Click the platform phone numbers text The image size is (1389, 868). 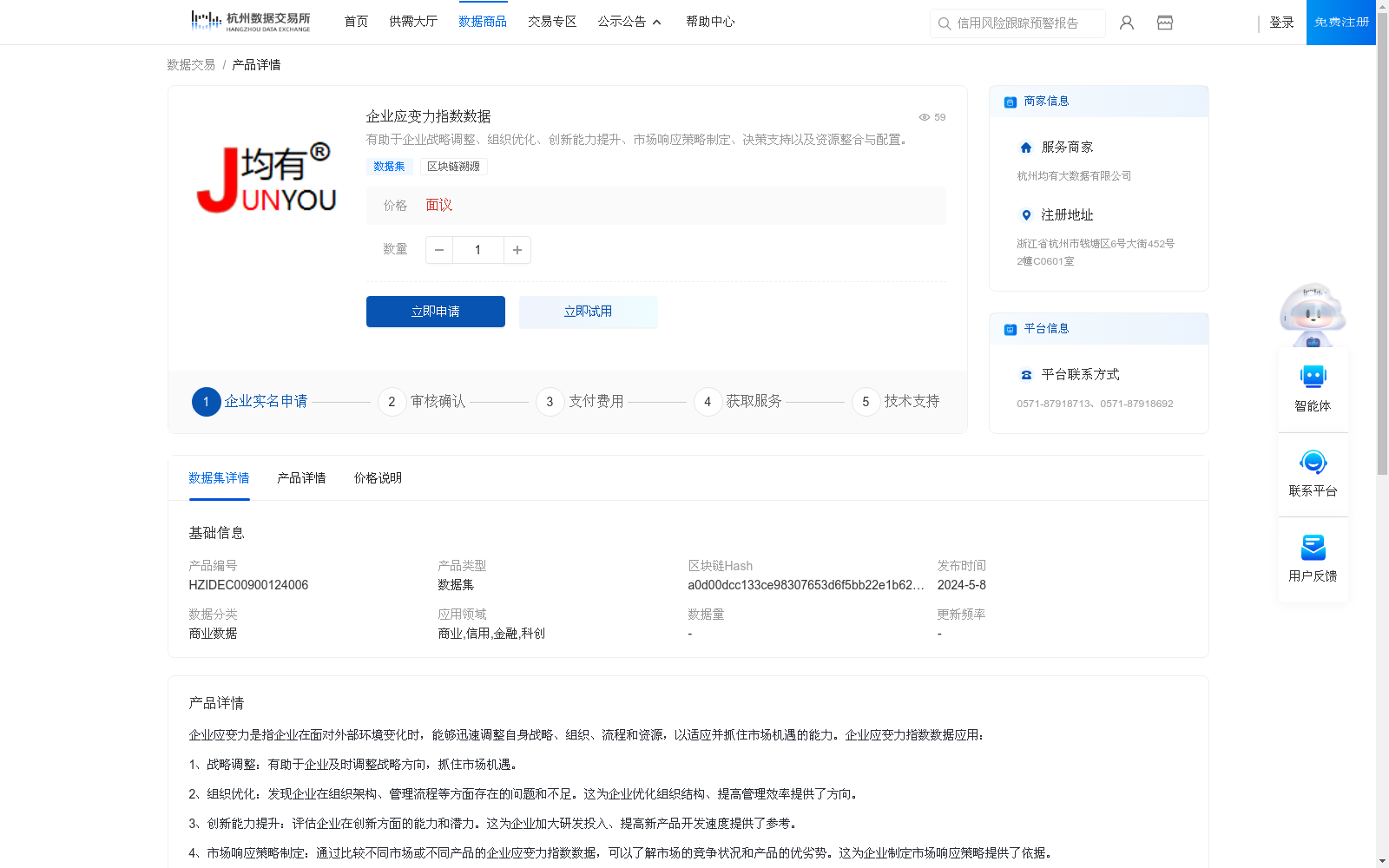coord(1095,404)
